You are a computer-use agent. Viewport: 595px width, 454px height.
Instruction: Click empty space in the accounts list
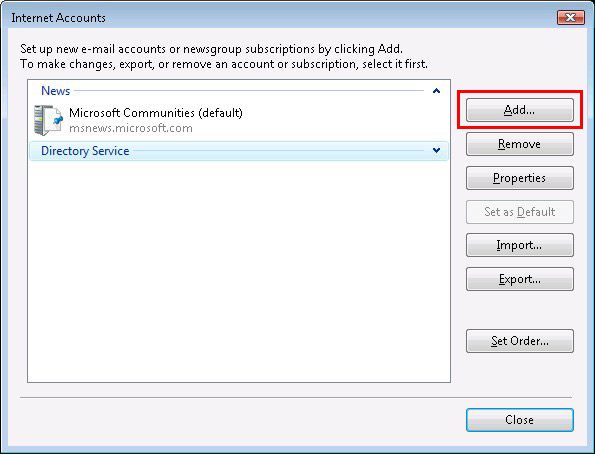coord(239,270)
